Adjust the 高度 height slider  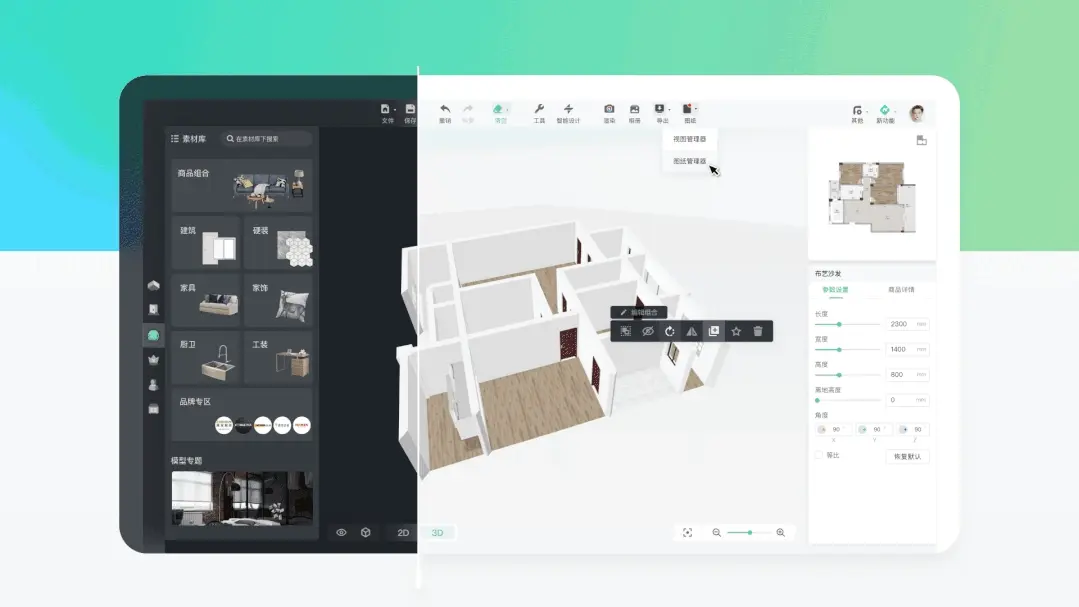(x=847, y=375)
